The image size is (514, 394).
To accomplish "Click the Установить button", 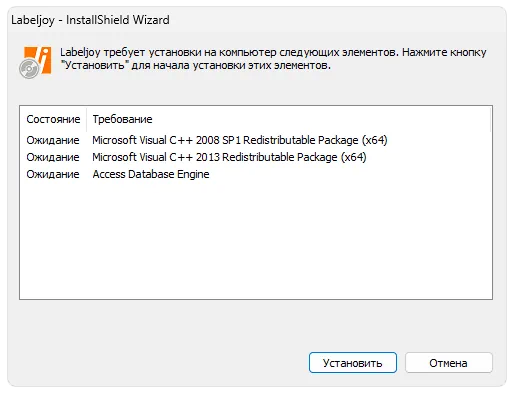I will click(353, 363).
